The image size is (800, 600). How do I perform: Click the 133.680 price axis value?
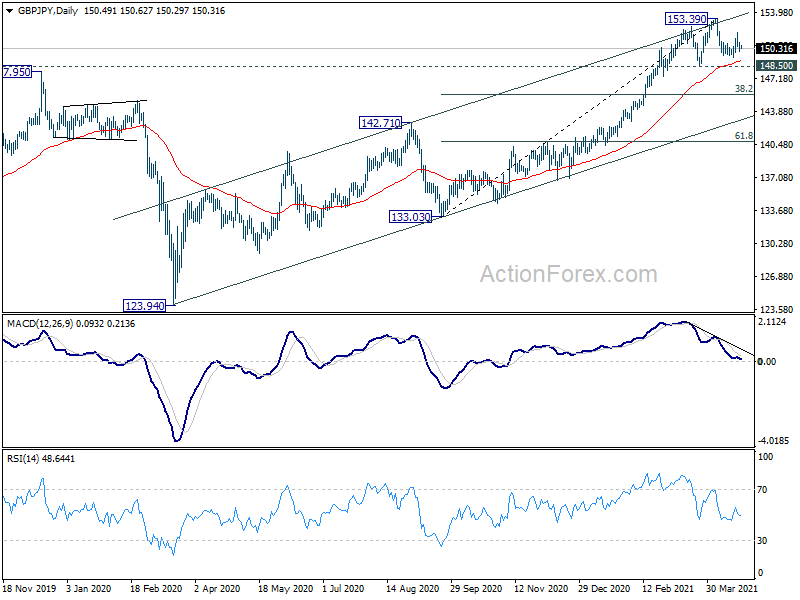777,211
